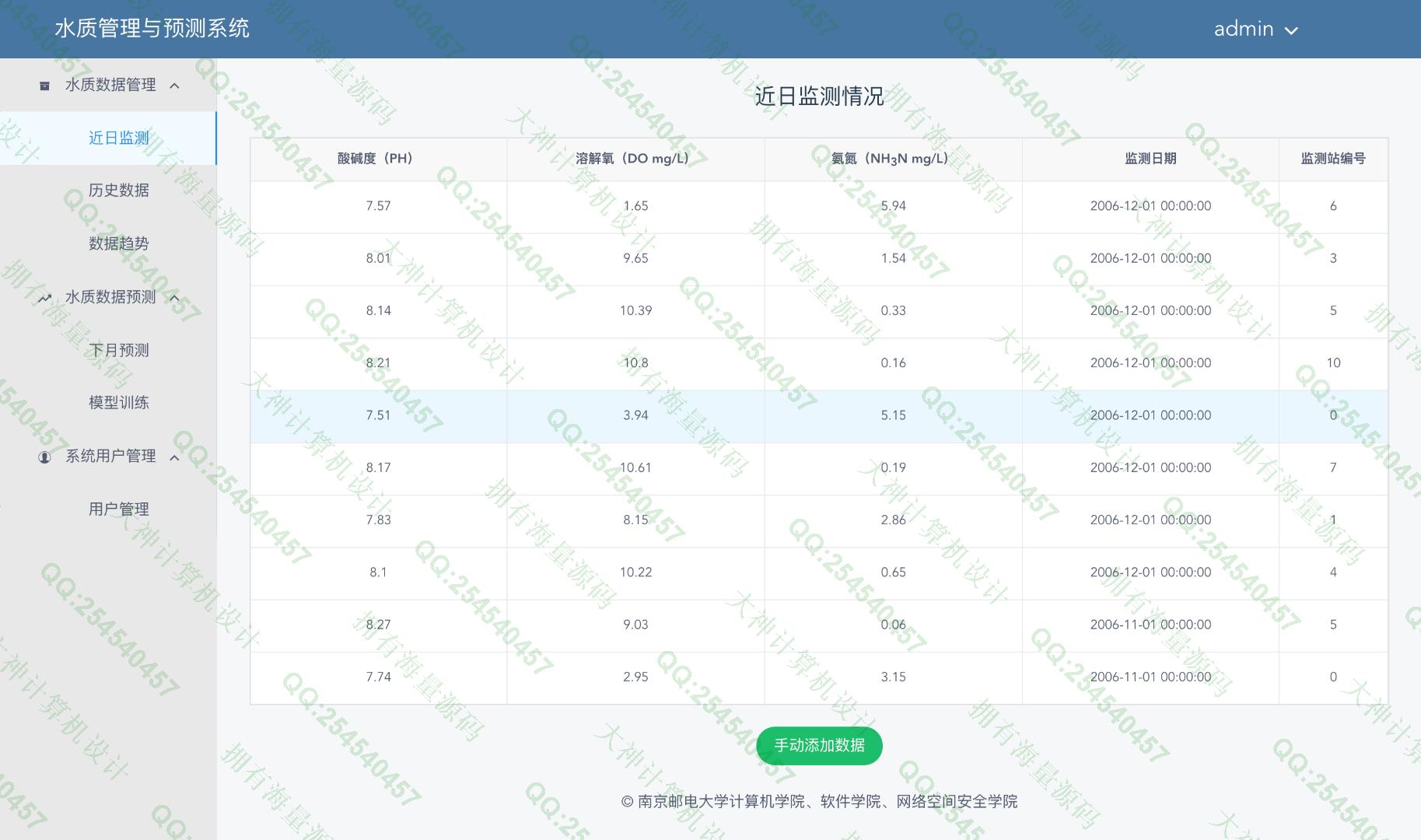Click the date in the 8.27 PH row
1421x840 pixels.
(1150, 625)
